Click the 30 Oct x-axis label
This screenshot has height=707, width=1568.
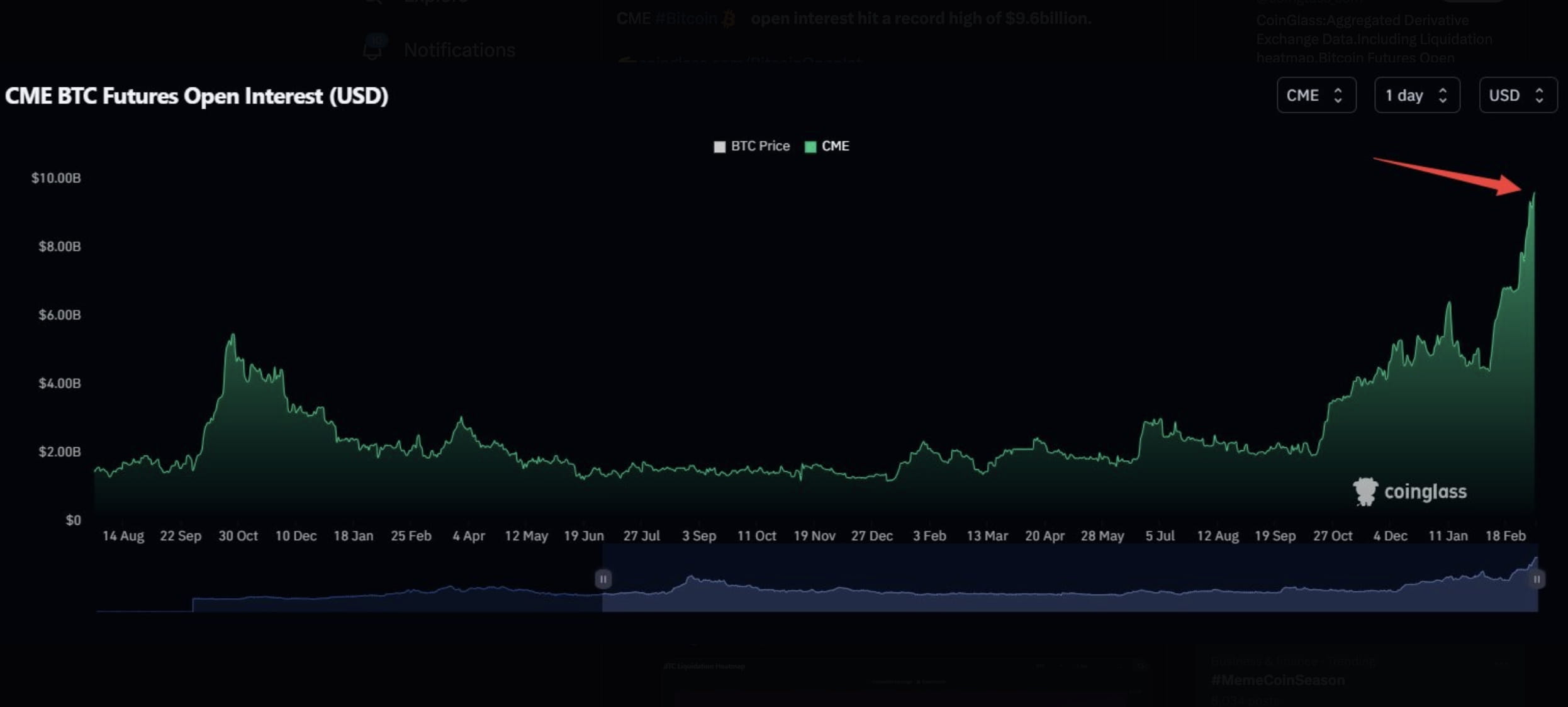[238, 536]
